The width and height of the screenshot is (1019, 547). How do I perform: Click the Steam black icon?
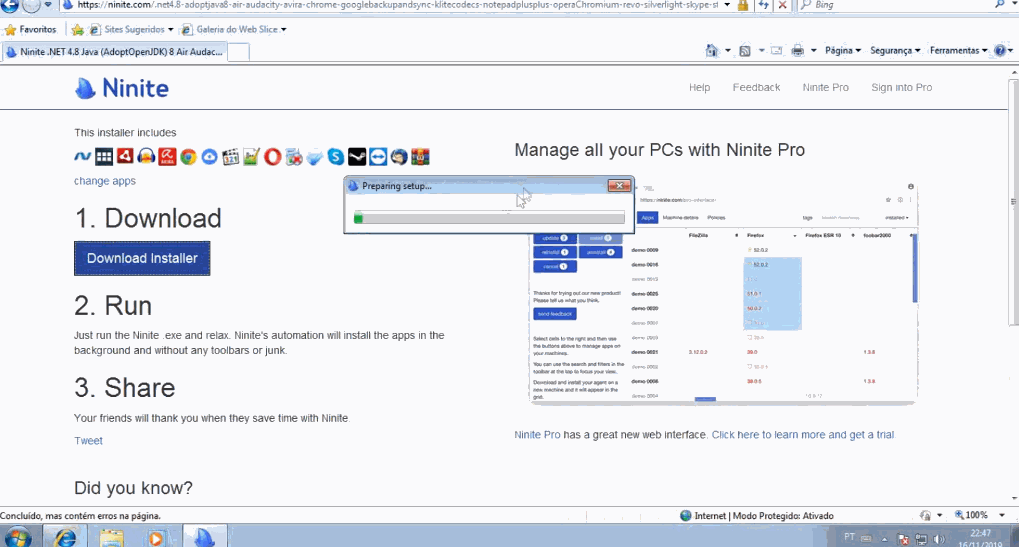(x=357, y=157)
